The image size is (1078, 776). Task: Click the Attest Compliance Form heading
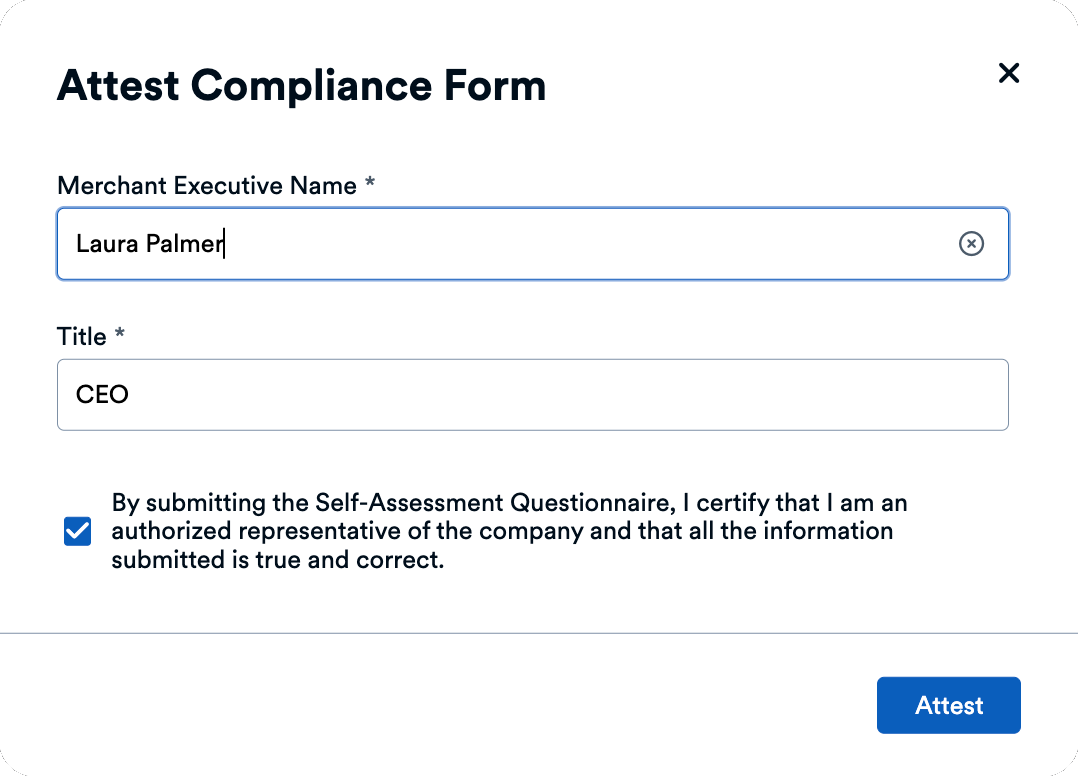(x=301, y=86)
